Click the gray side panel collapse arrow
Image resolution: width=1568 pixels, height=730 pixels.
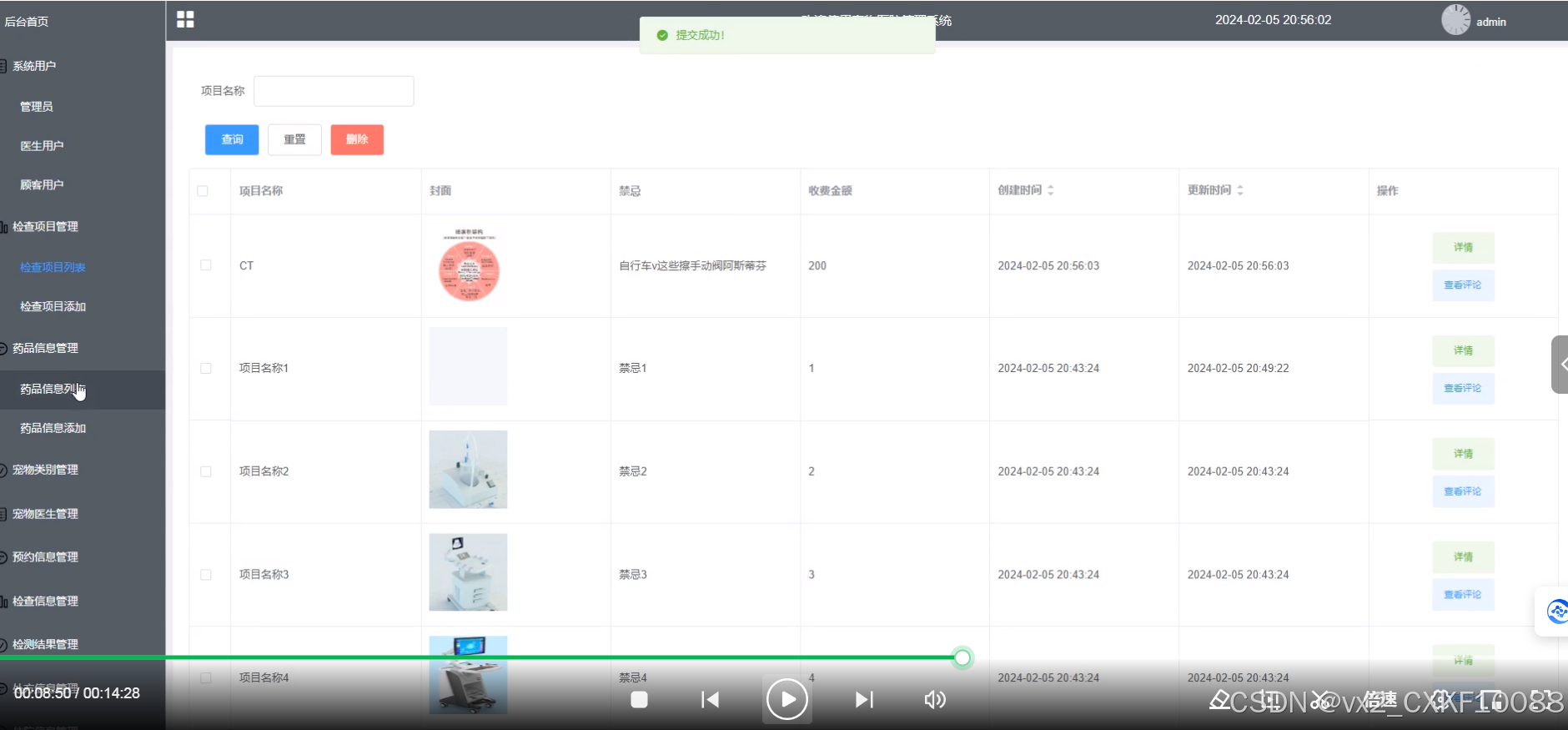click(1560, 364)
